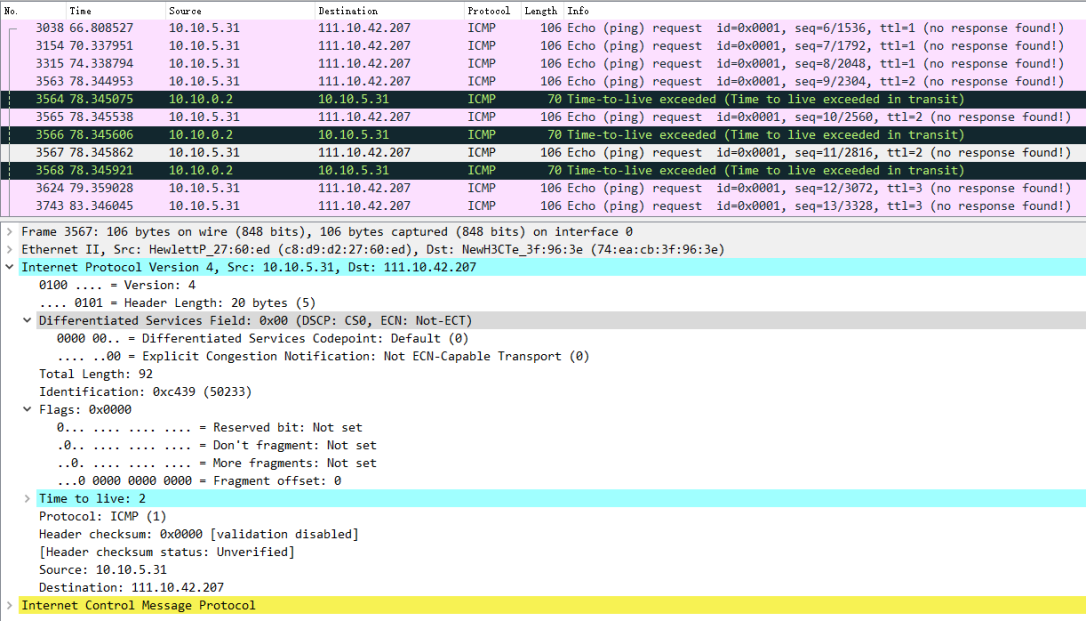This screenshot has height=621, width=1087.
Task: Select packet 3564 Time-to-live exceeded
Action: tap(544, 99)
